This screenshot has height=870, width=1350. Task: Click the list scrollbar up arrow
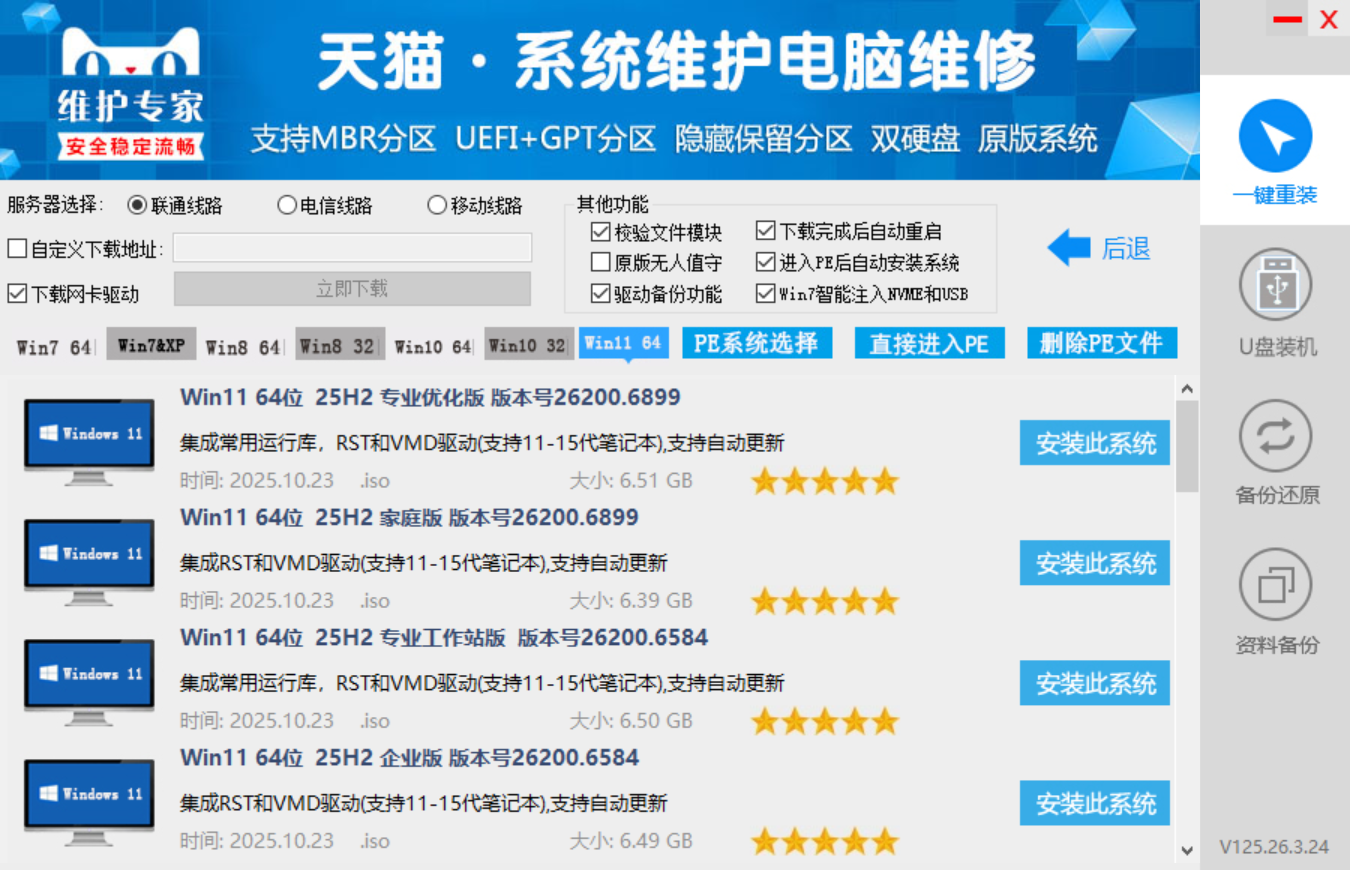click(1187, 388)
